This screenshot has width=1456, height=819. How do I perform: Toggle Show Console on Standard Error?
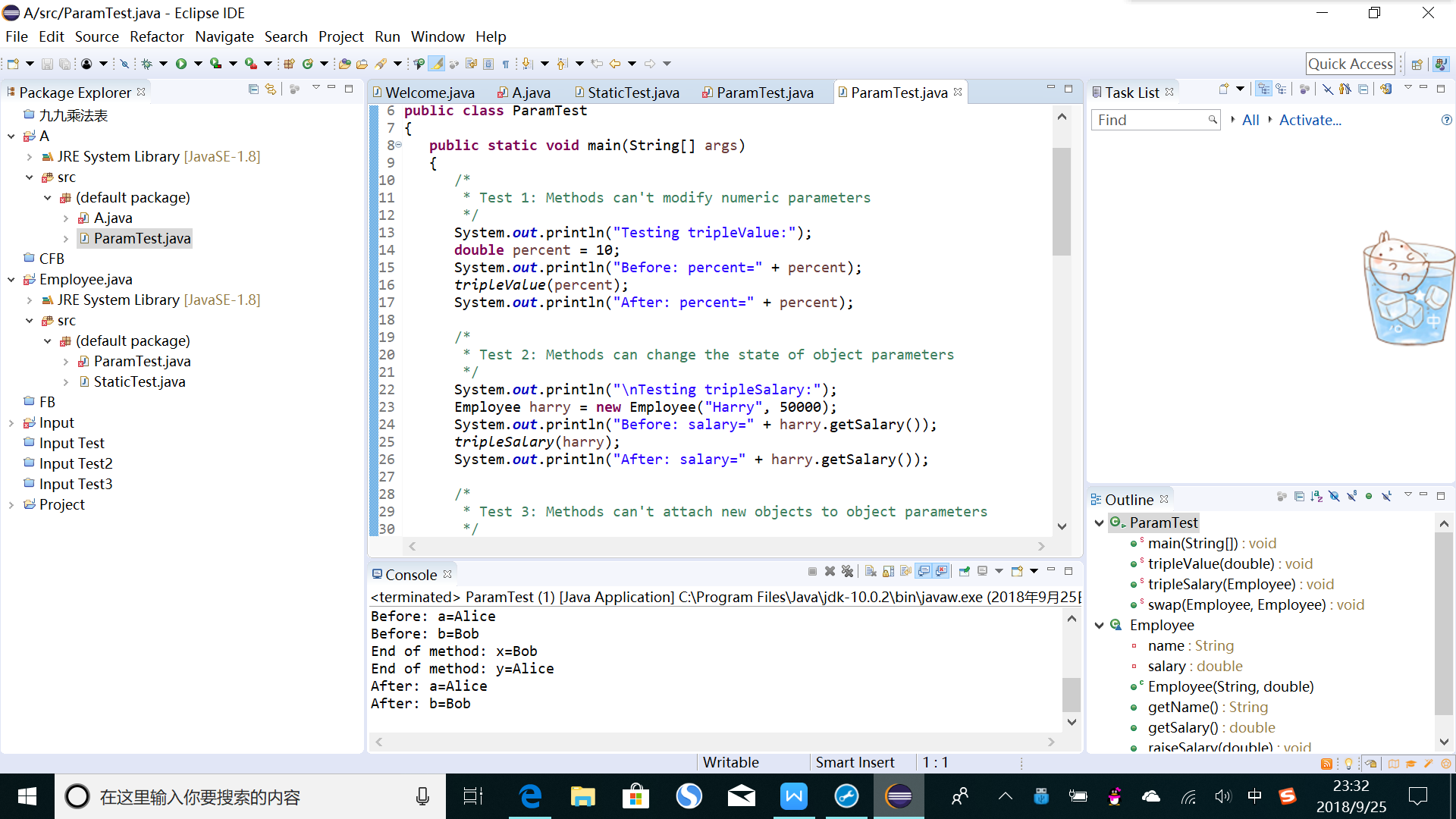click(x=941, y=571)
